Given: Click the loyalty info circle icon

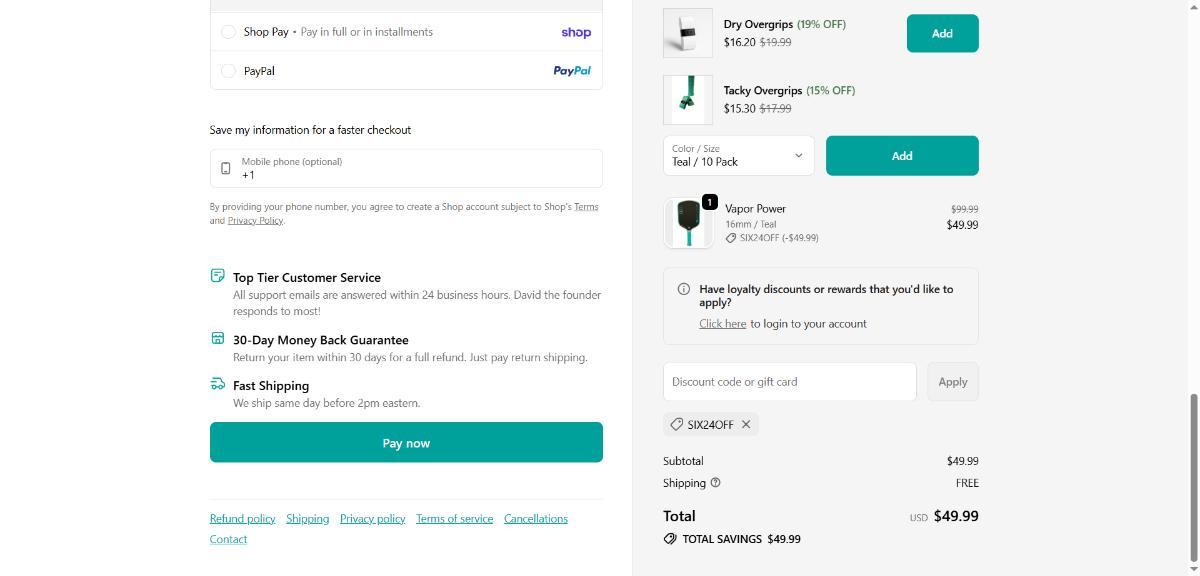Looking at the screenshot, I should pos(684,289).
